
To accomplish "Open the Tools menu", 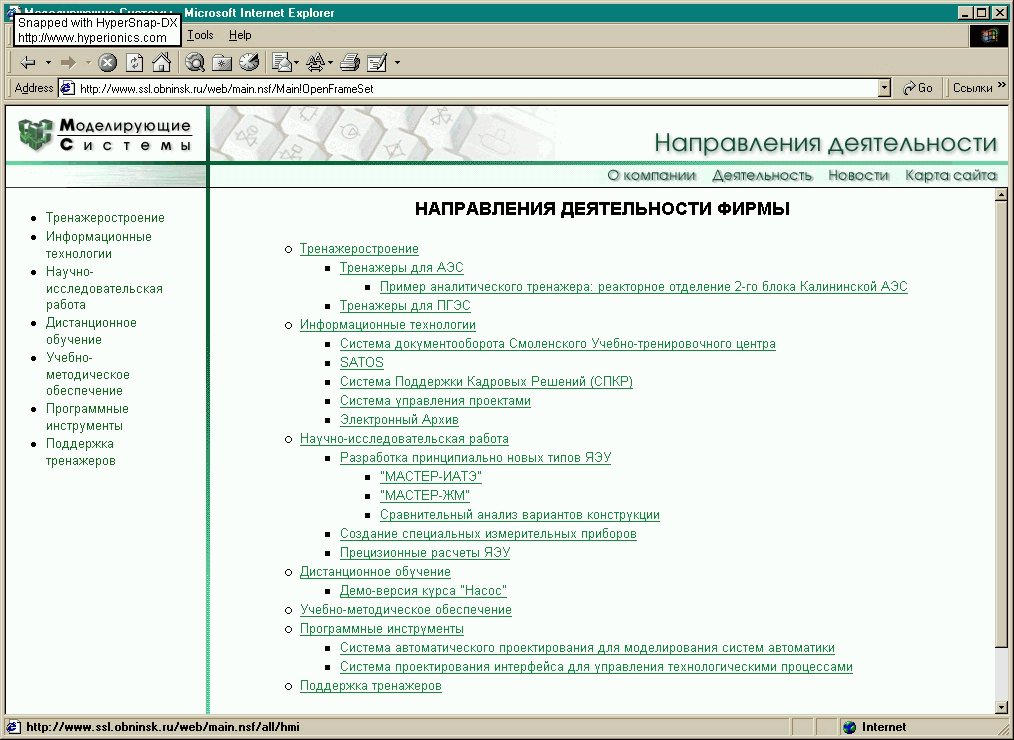I will tap(200, 36).
